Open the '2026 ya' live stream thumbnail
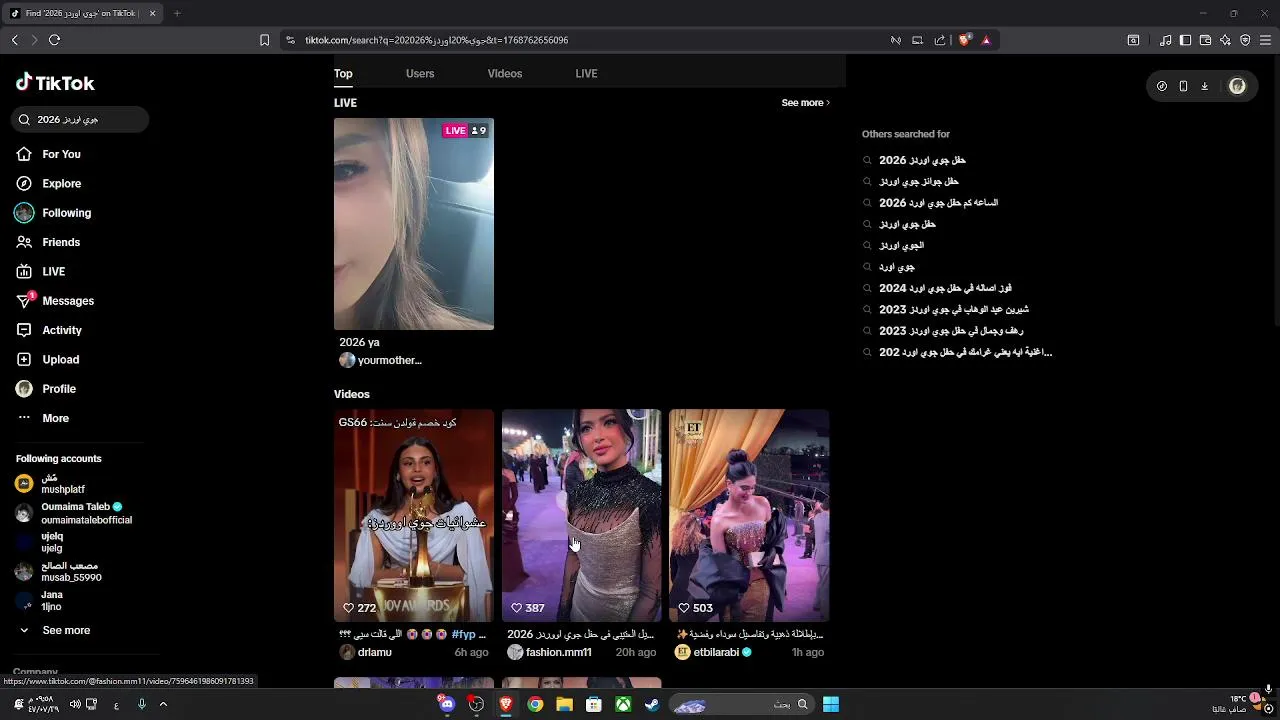 point(414,224)
